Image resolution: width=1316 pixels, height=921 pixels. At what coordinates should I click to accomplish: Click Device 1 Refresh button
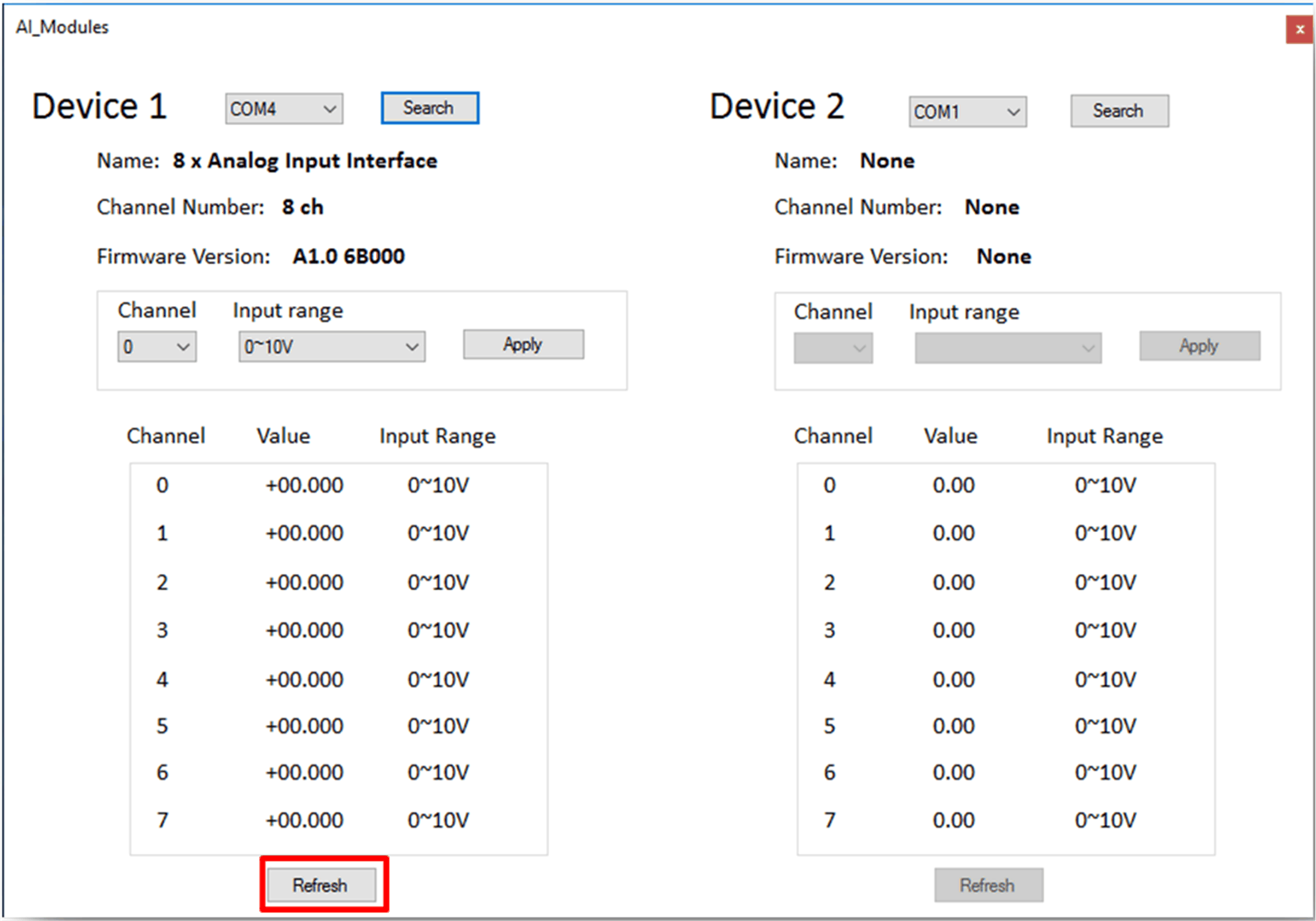tap(321, 885)
